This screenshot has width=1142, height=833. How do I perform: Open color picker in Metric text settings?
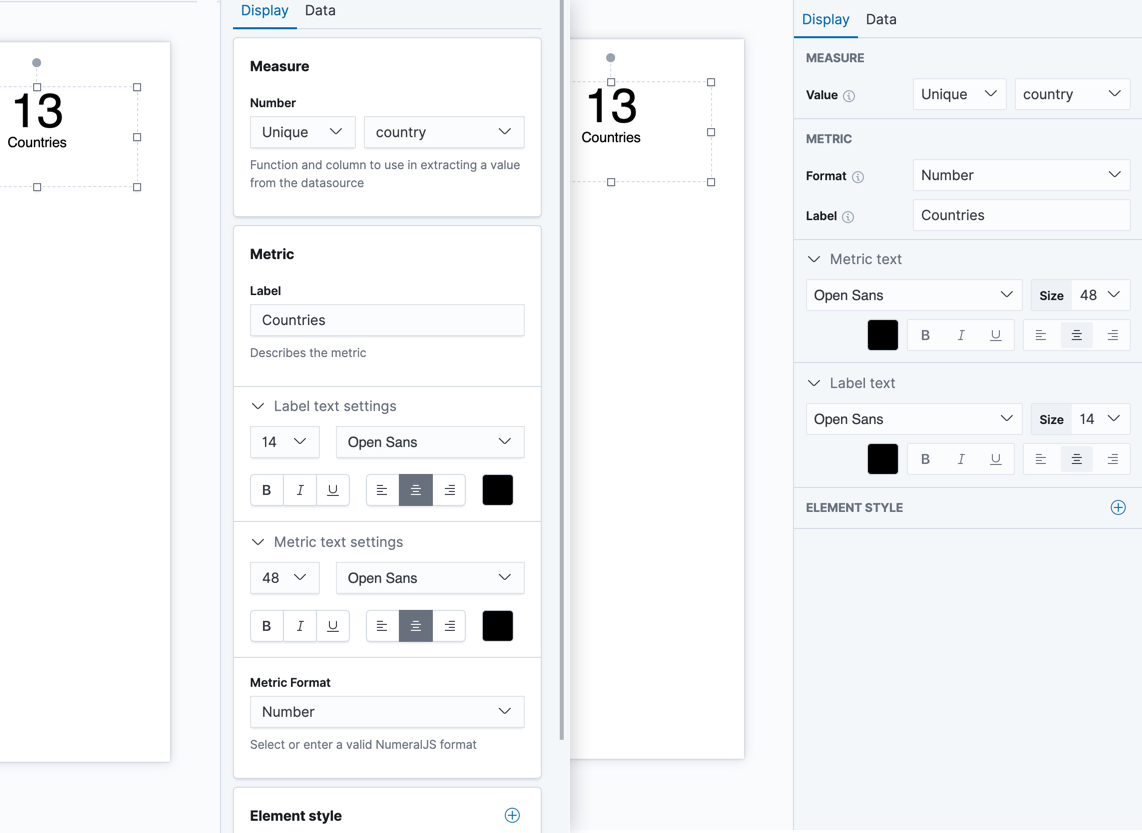497,626
